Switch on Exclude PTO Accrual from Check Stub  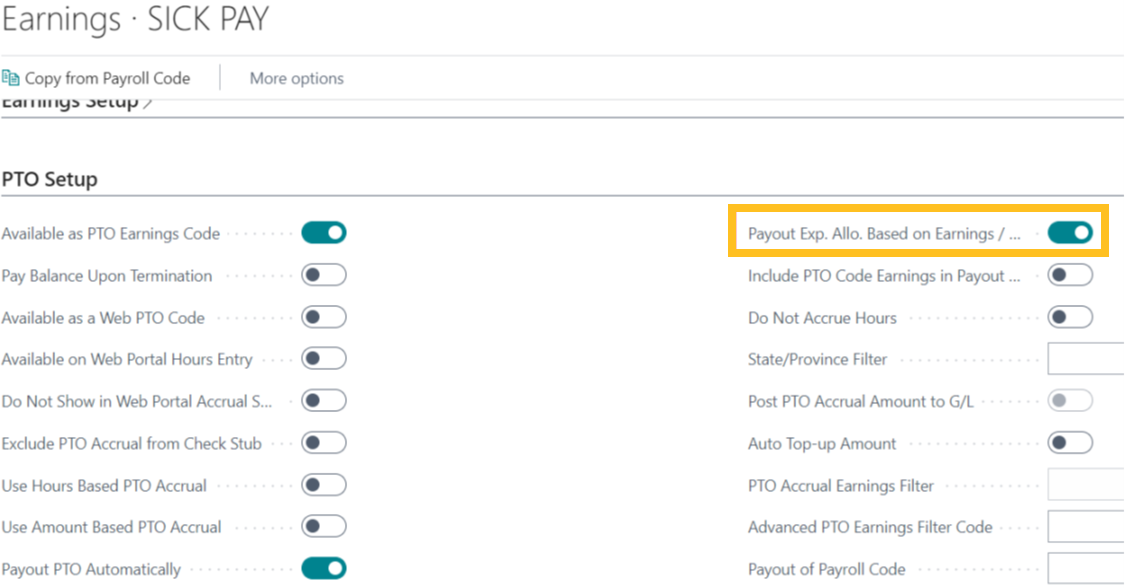pyautogui.click(x=323, y=443)
